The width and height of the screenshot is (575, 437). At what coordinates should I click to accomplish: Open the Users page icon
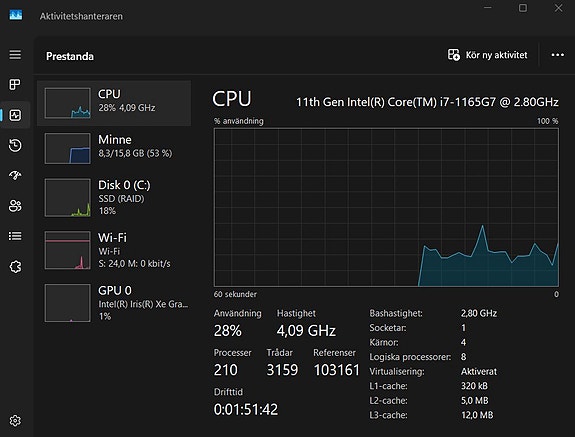(x=15, y=206)
